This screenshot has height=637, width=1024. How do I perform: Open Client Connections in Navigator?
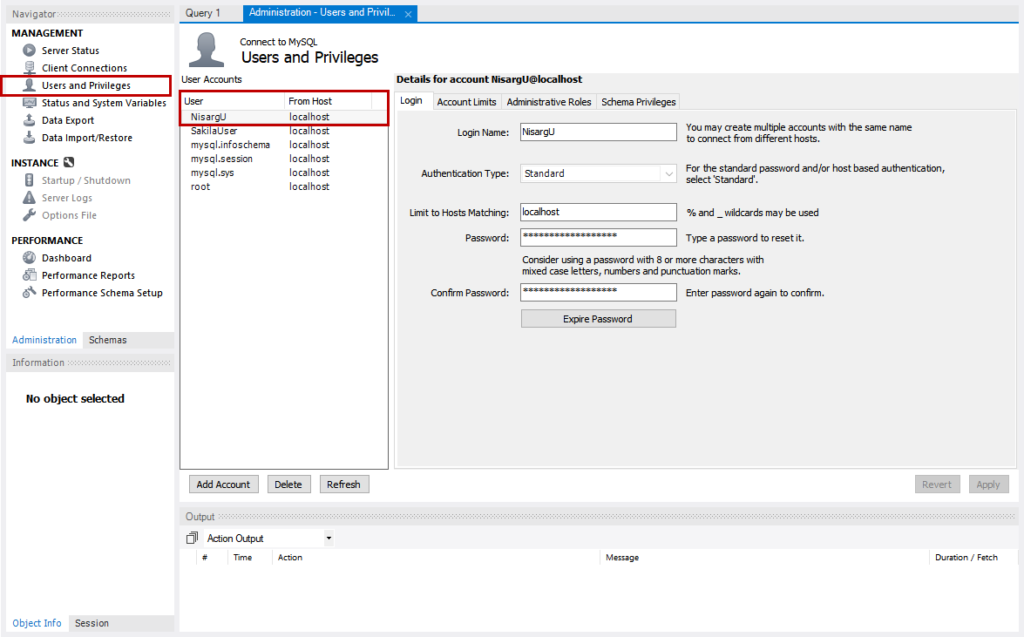pos(84,68)
